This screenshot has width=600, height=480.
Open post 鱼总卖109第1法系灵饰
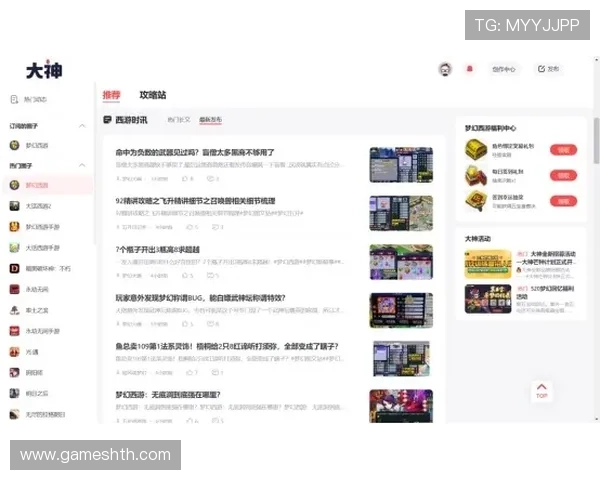coord(227,346)
